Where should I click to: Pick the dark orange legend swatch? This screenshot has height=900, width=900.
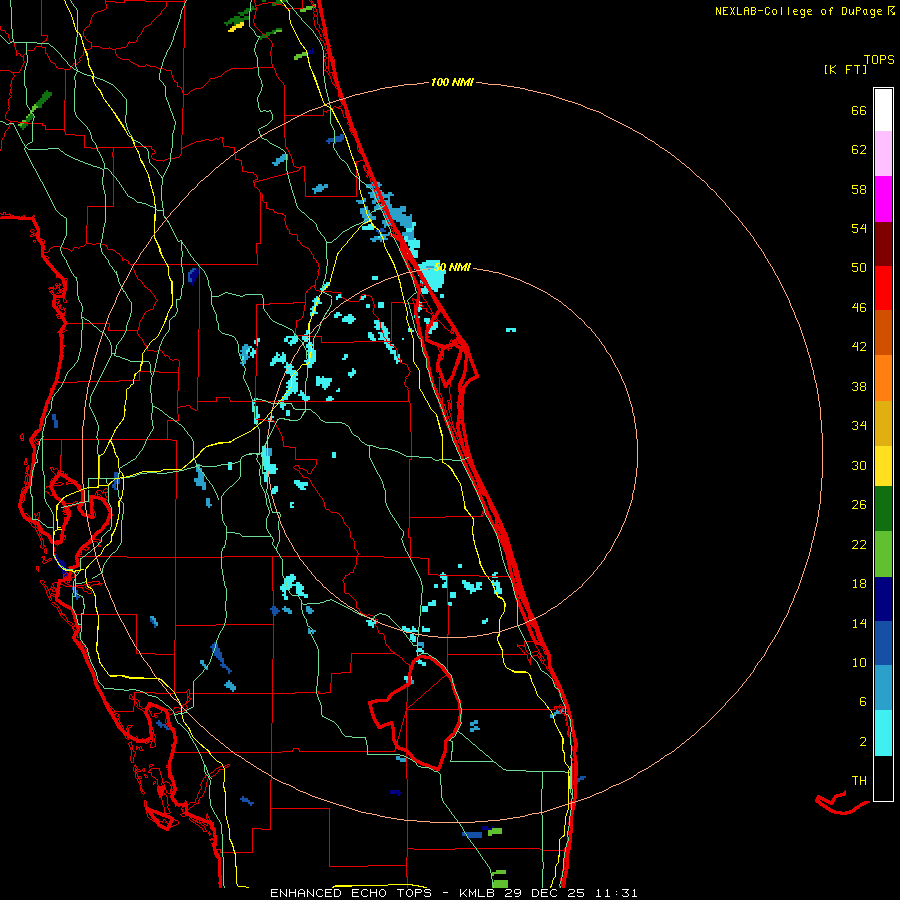pos(883,332)
